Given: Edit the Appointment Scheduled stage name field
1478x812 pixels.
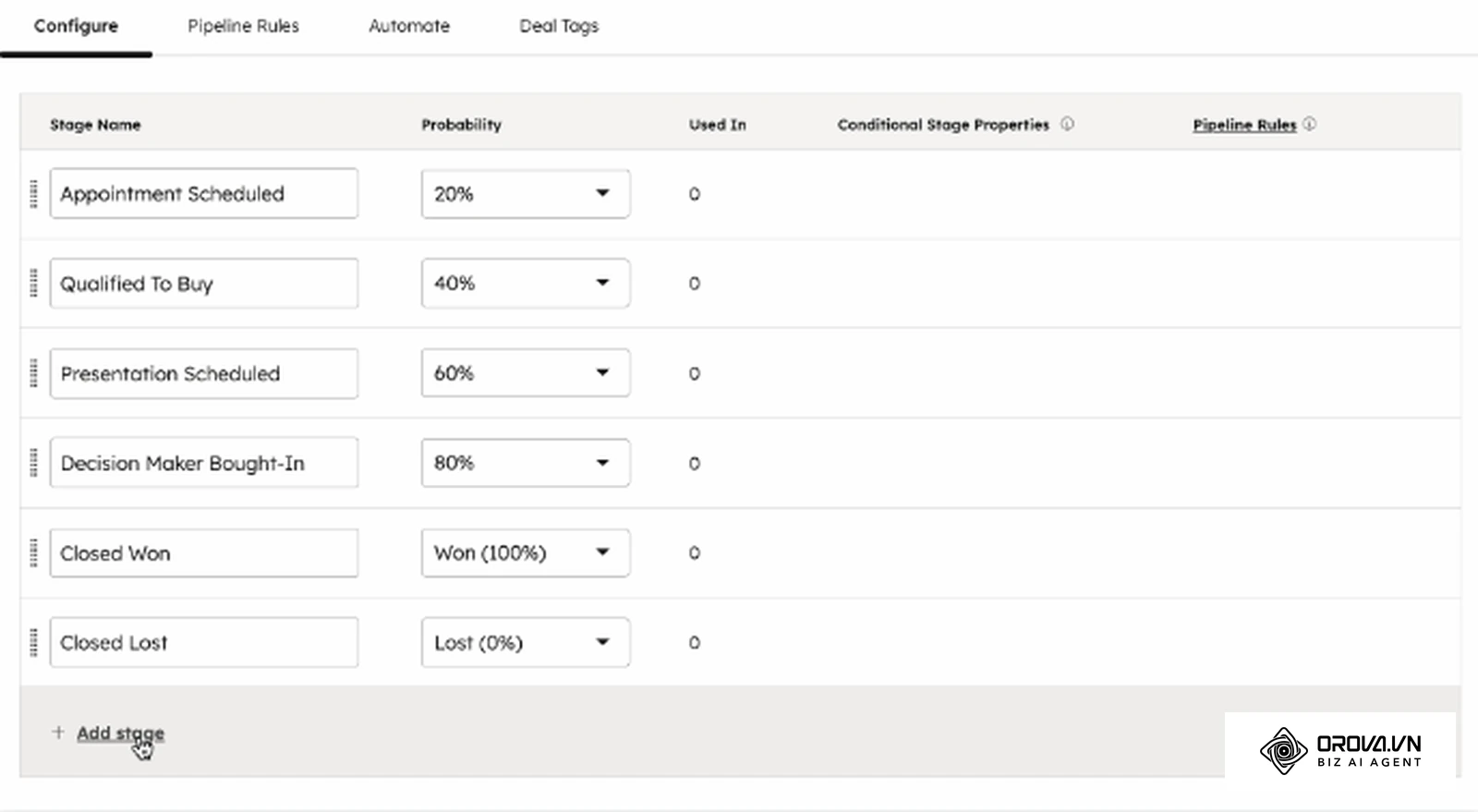Looking at the screenshot, I should (204, 193).
